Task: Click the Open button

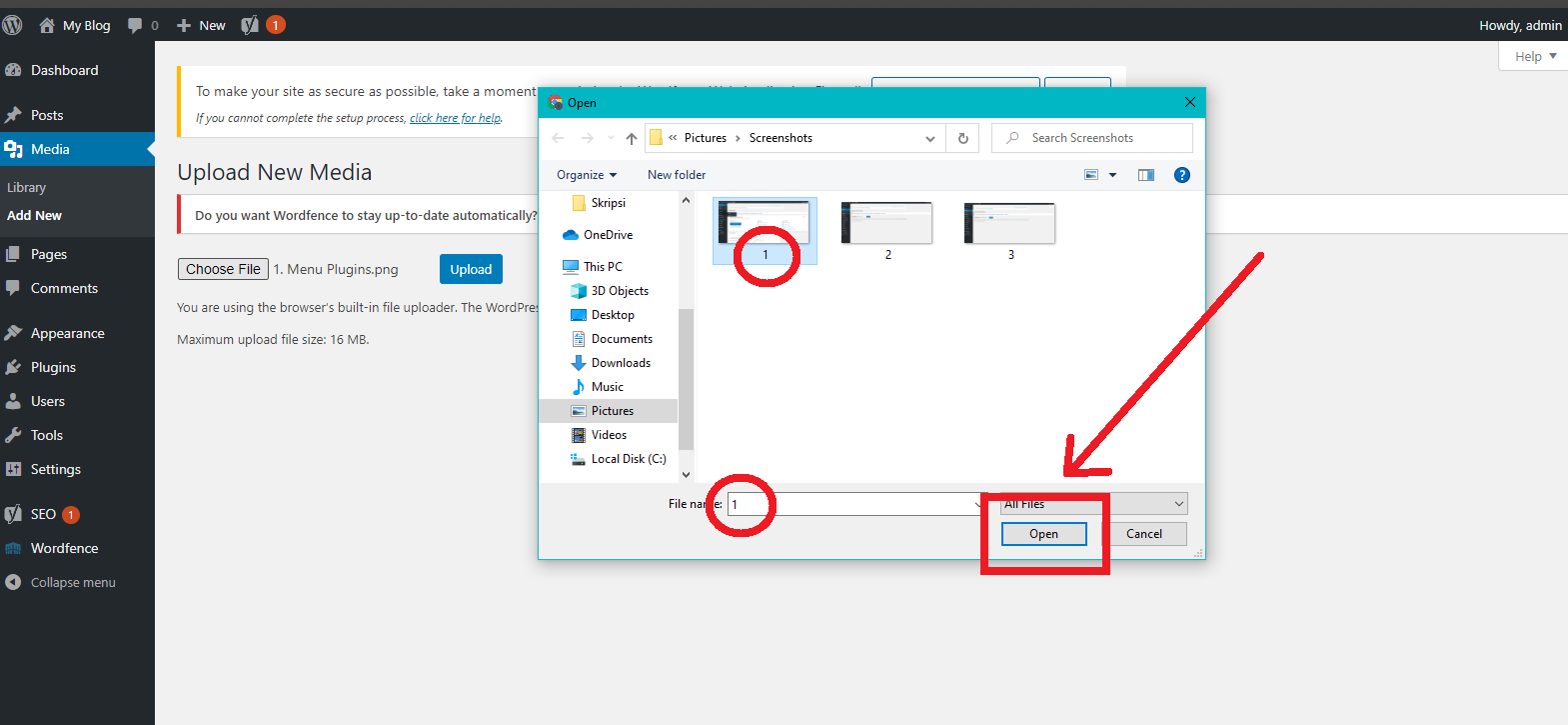Action: 1043,534
